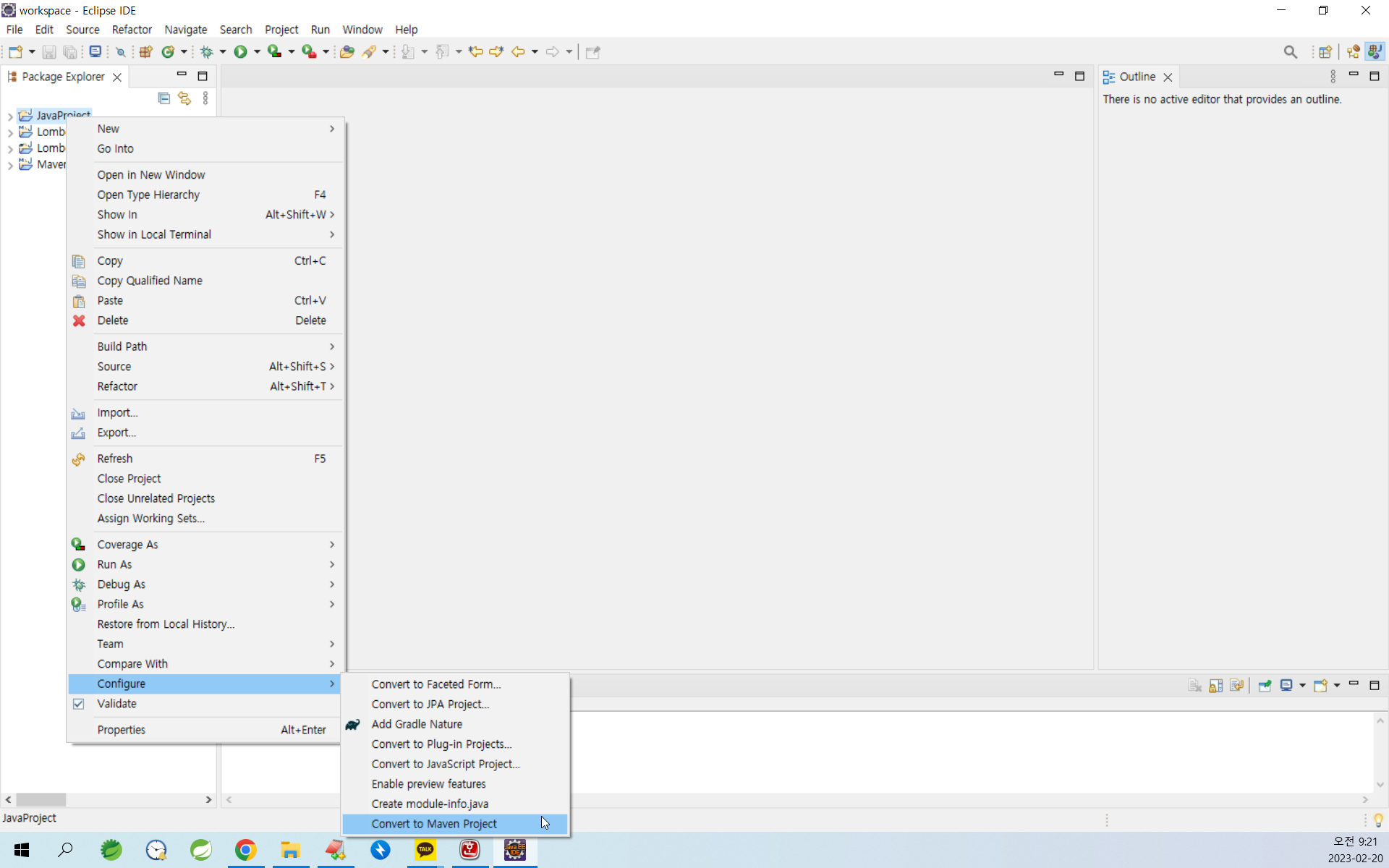This screenshot has width=1389, height=868.
Task: Open KakaoTalk from the taskbar
Action: click(x=425, y=850)
